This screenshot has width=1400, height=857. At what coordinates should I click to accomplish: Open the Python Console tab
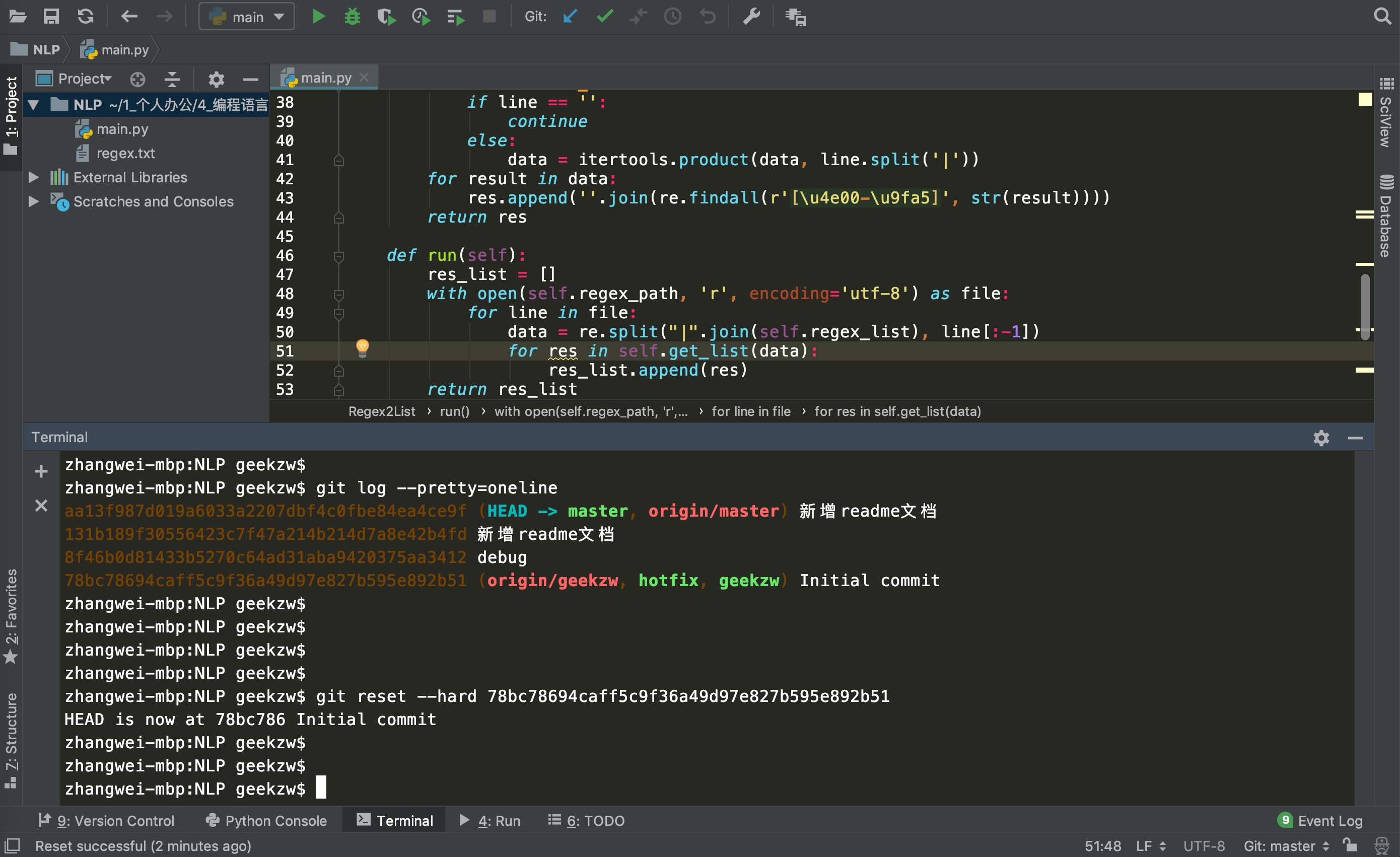click(x=267, y=820)
